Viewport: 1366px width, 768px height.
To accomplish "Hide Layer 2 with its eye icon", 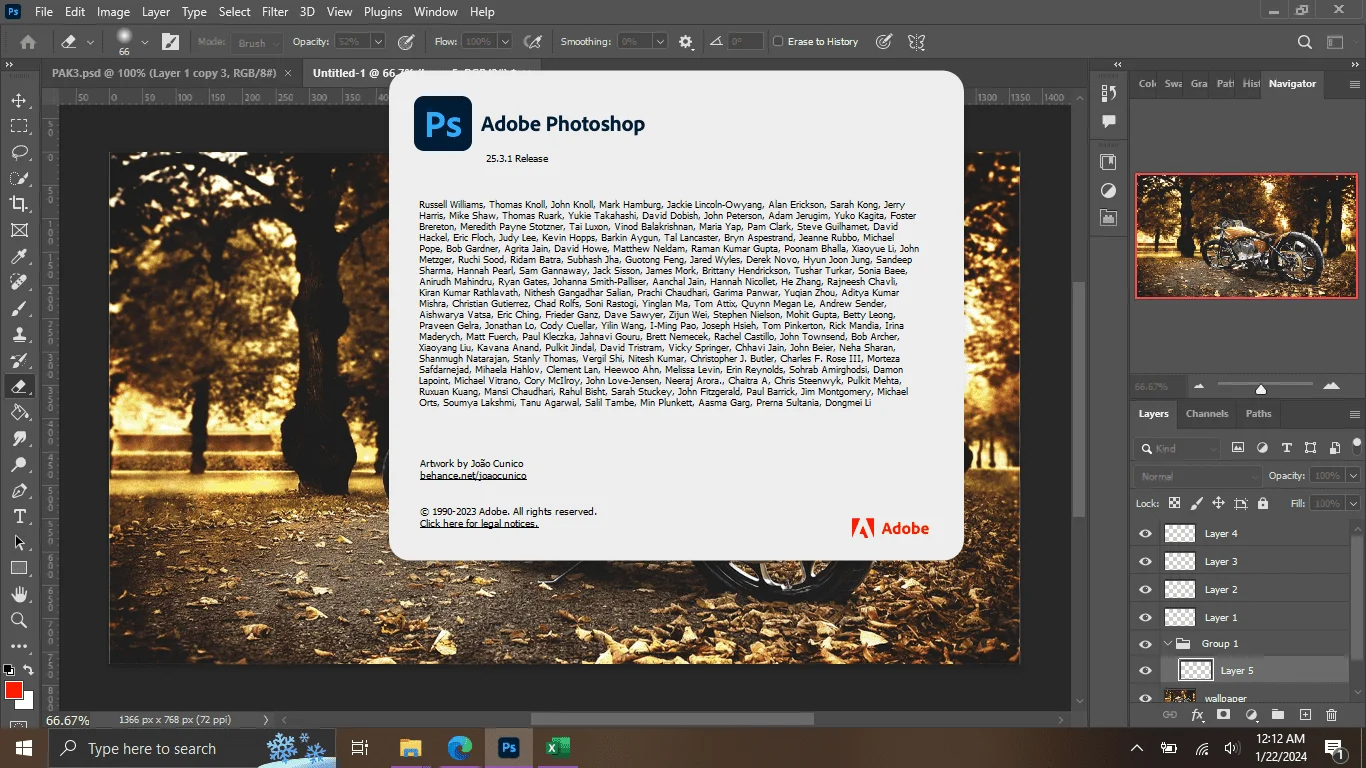I will click(x=1146, y=589).
